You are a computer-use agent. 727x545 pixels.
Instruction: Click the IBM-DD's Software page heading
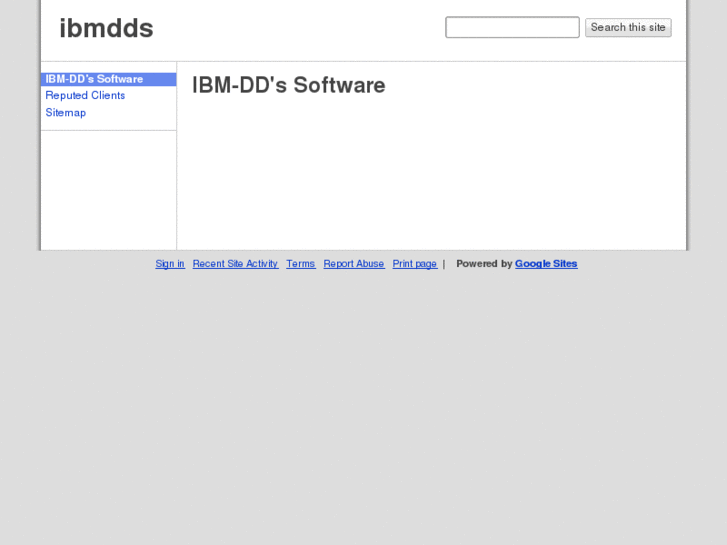pos(289,85)
